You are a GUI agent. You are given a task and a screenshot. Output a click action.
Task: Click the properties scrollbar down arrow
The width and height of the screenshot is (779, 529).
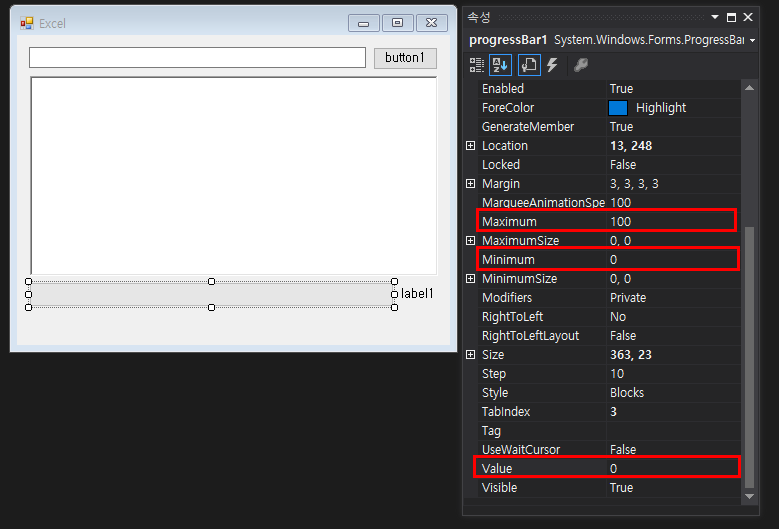click(750, 496)
